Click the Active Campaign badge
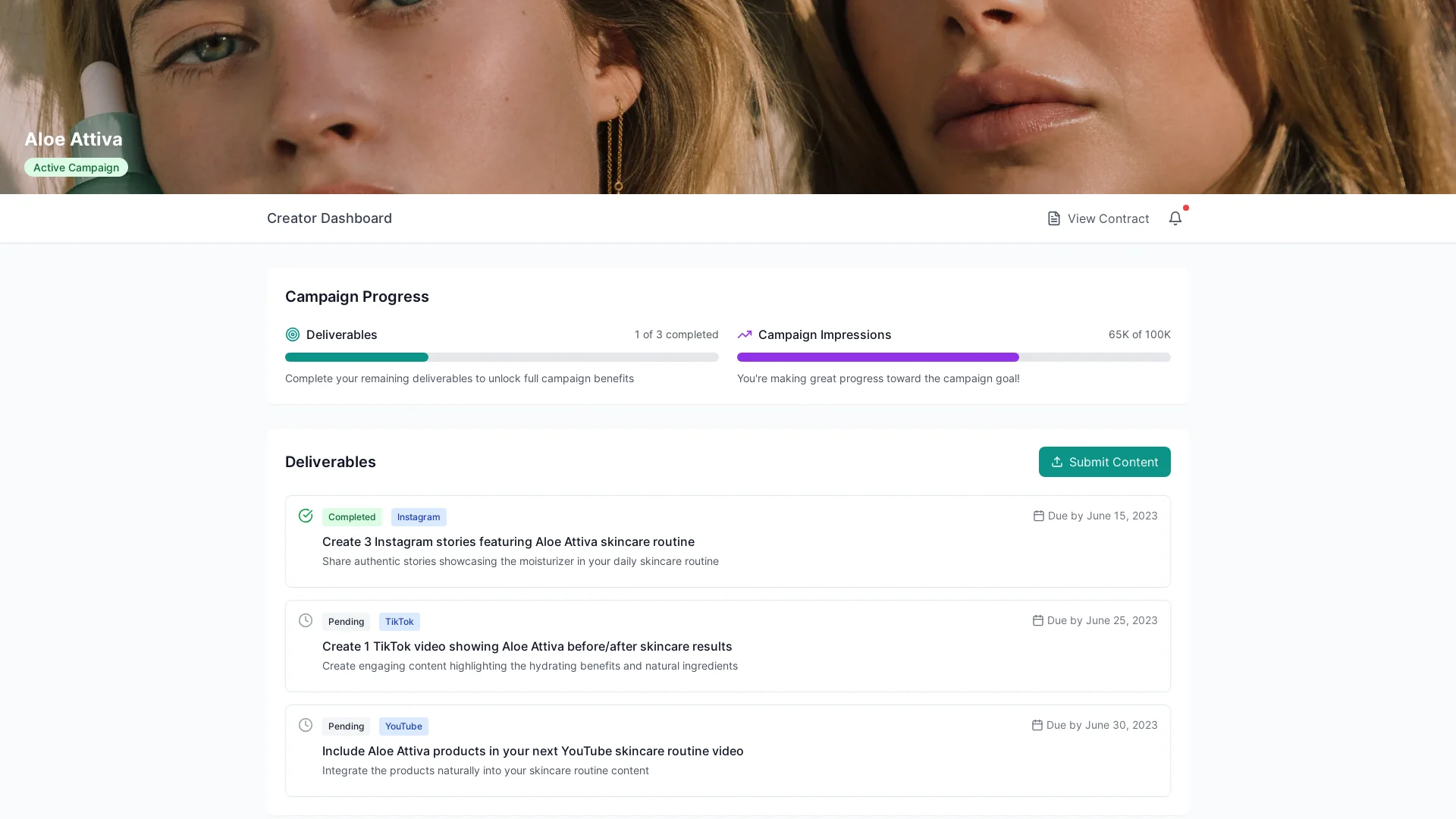The height and width of the screenshot is (819, 1456). click(x=76, y=168)
